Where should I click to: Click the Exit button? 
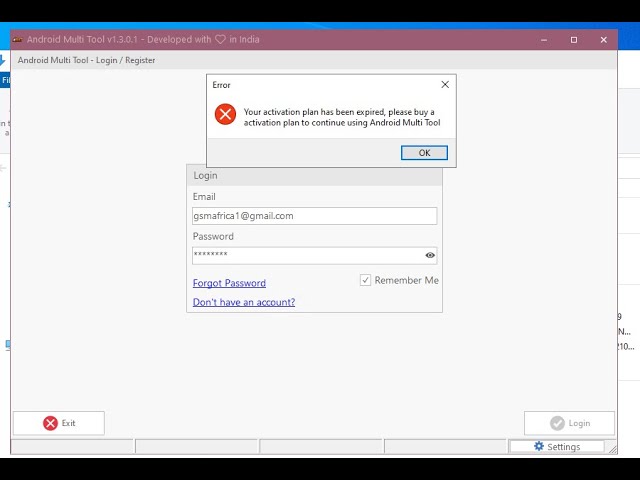59,423
